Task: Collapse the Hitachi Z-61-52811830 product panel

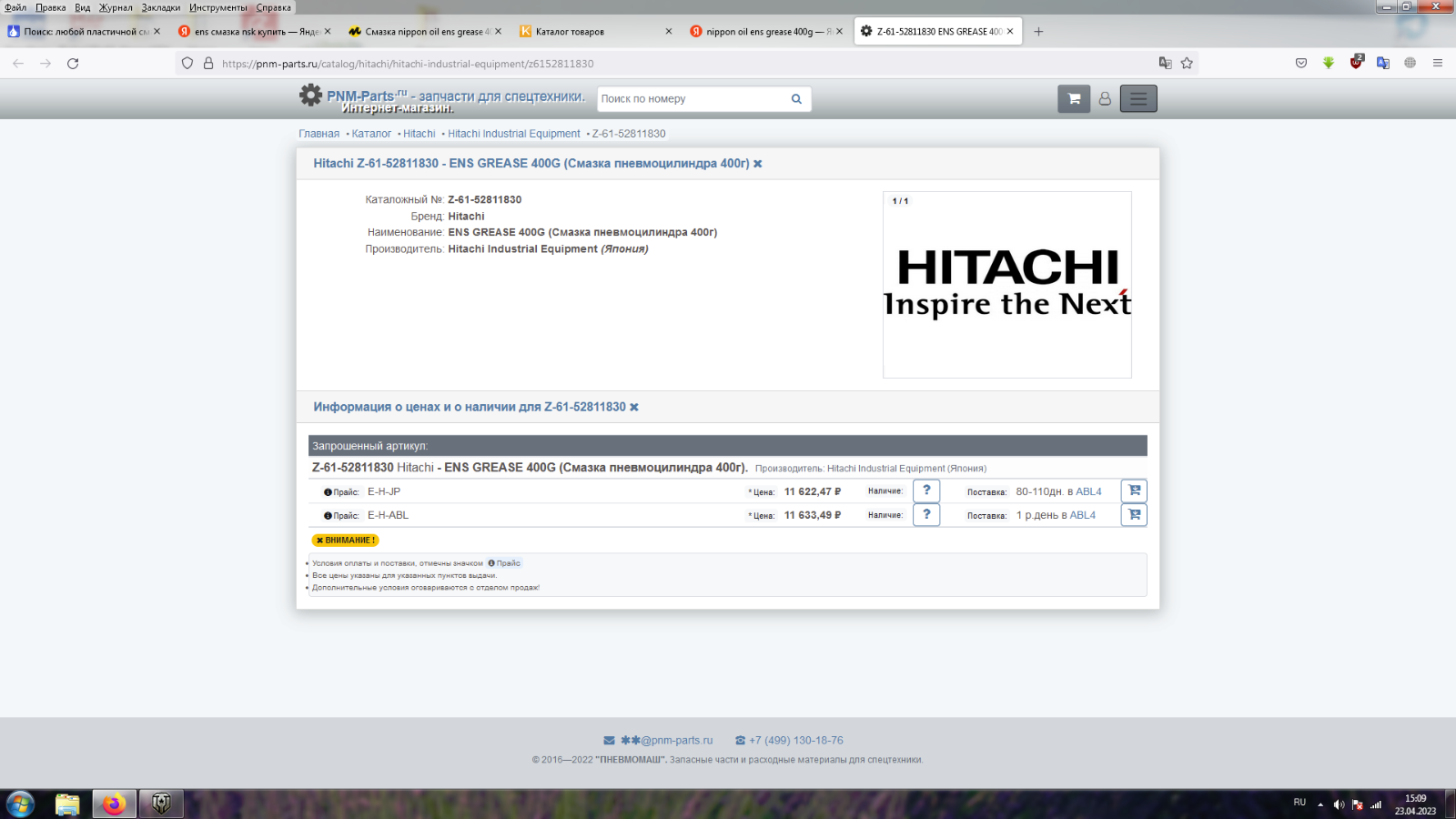Action: pyautogui.click(x=758, y=164)
